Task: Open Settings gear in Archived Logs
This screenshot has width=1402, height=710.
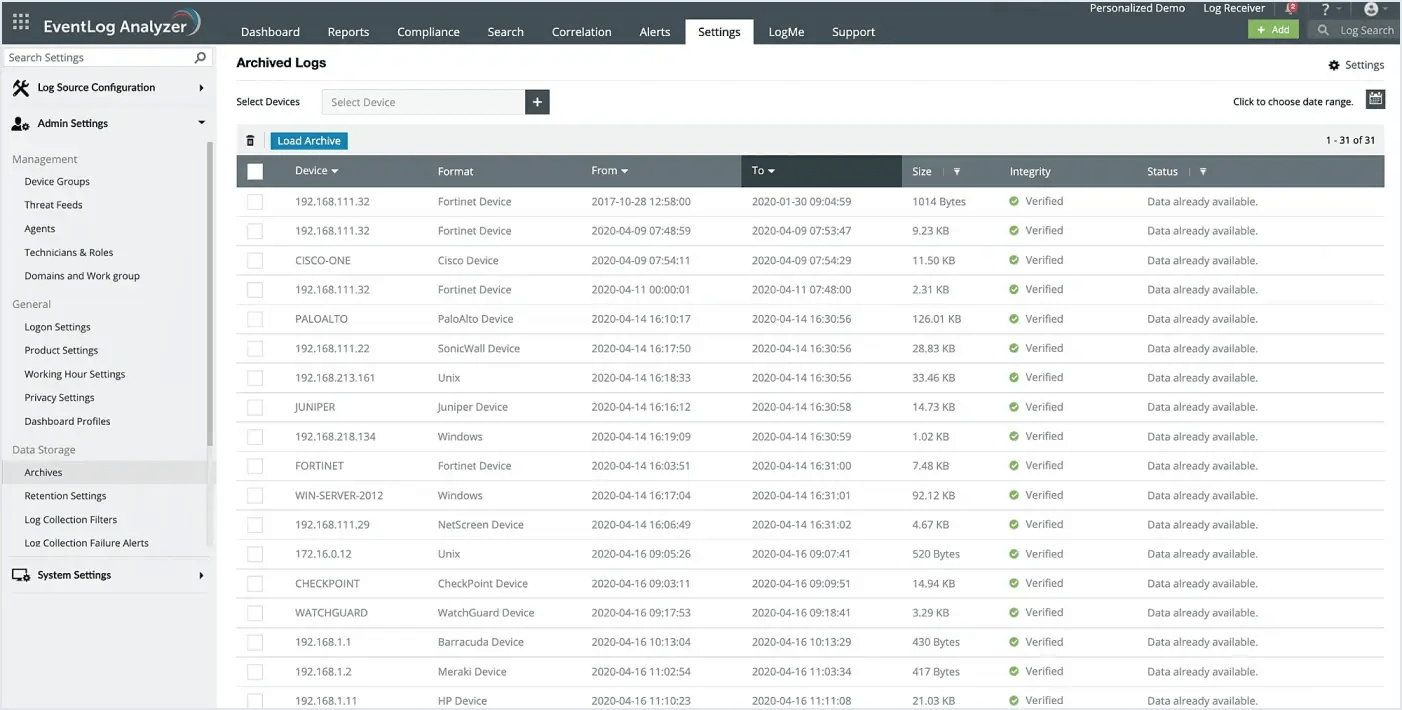Action: [x=1333, y=65]
